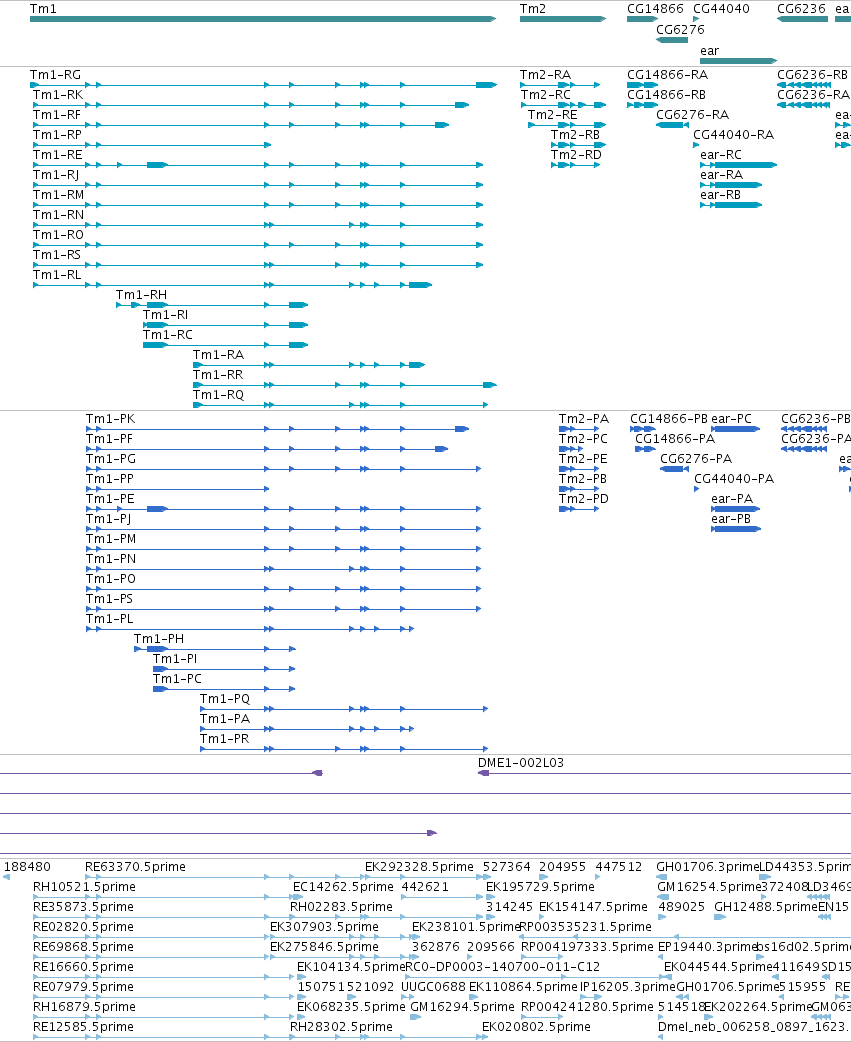
Task: Choose the ear-PC protein label
Action: 731,419
